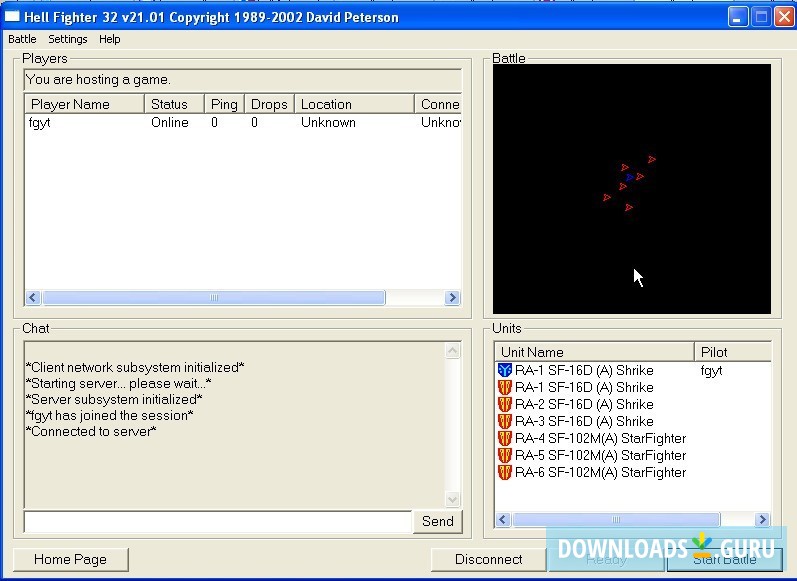
Task: Click the Conne column header in Players
Action: tap(439, 104)
